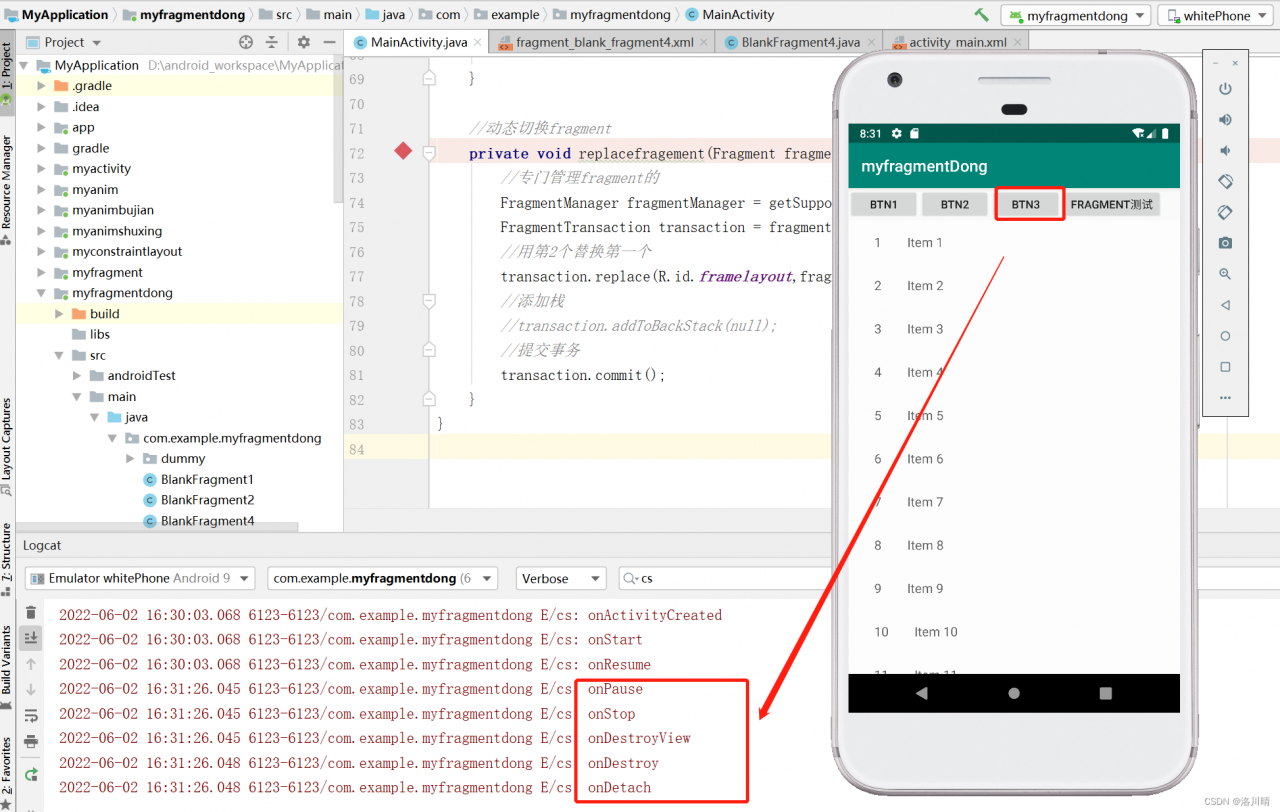Image resolution: width=1280 pixels, height=812 pixels.
Task: Open emulator extended controls ellipsis
Action: pos(1225,398)
